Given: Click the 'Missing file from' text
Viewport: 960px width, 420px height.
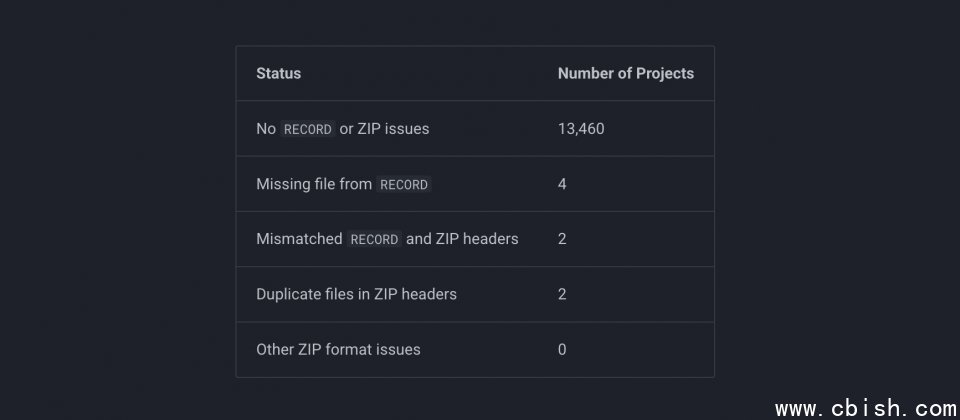Looking at the screenshot, I should click(314, 184).
